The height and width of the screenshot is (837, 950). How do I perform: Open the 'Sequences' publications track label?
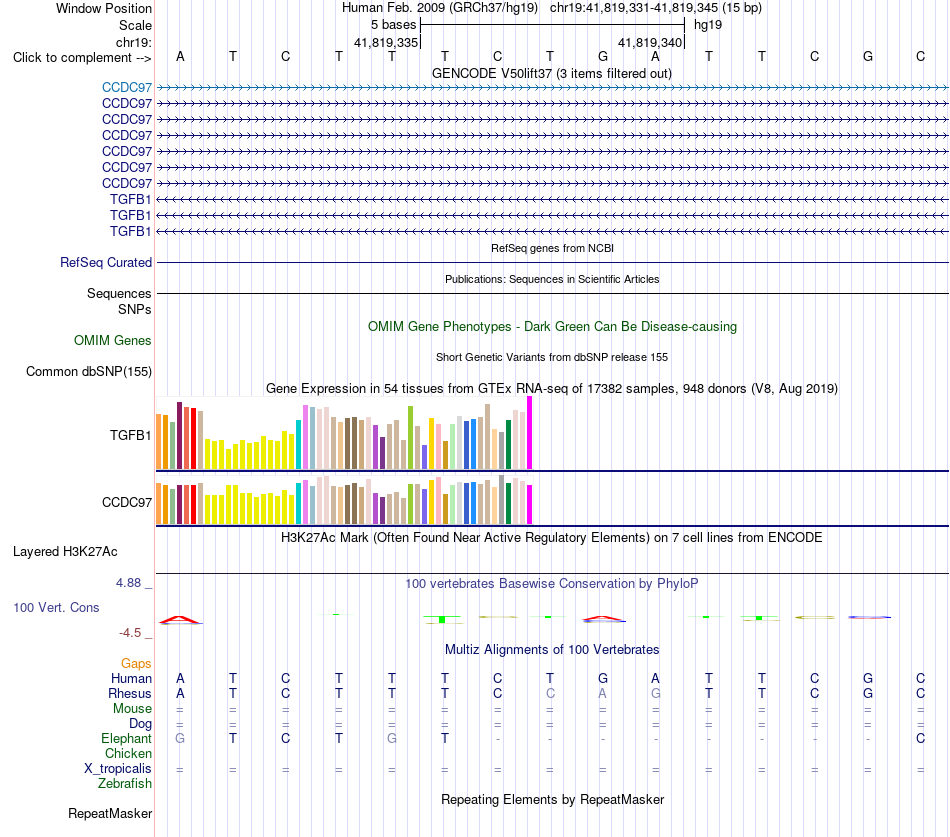(x=119, y=293)
